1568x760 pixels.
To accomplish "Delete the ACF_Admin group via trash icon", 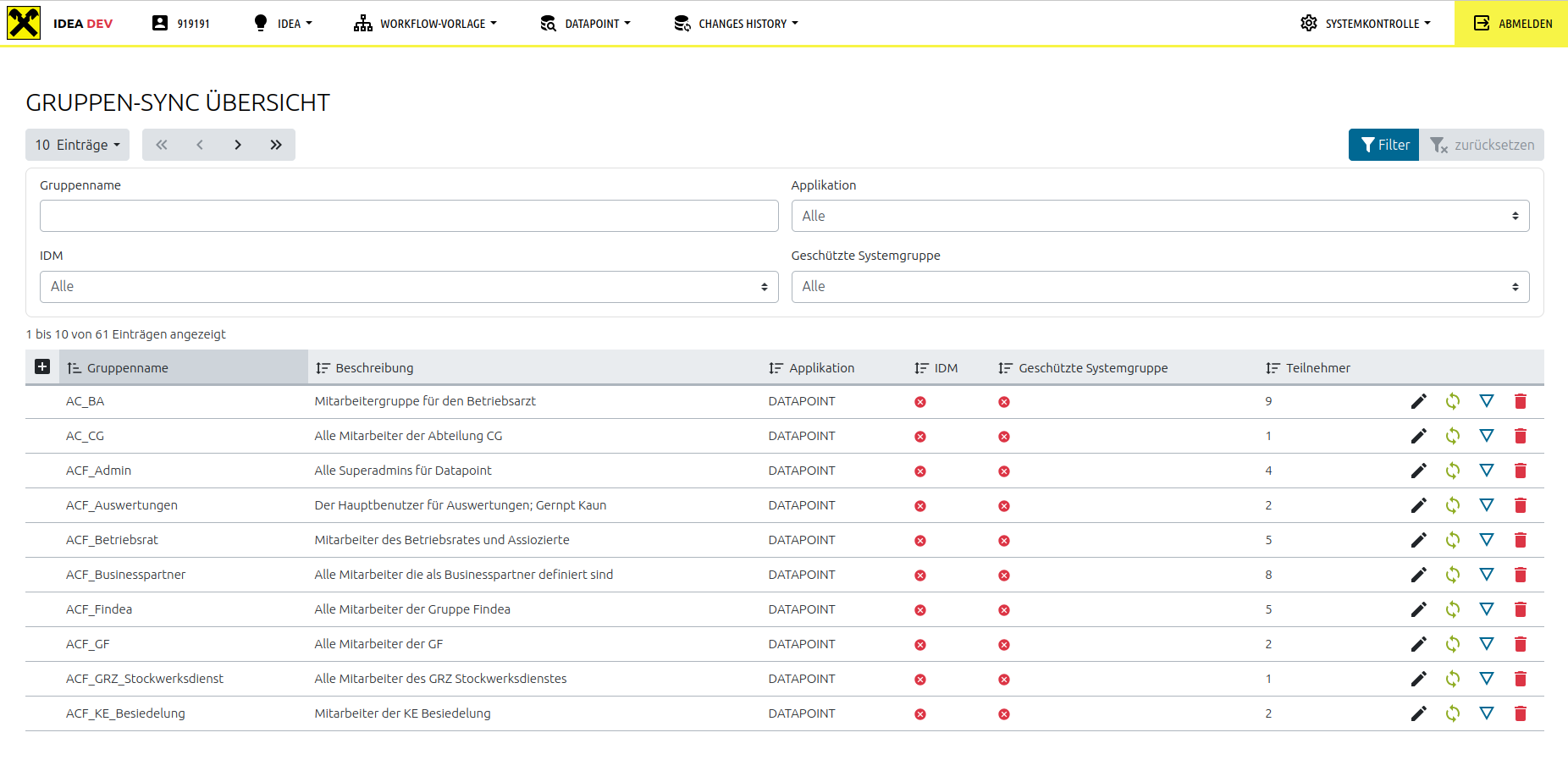I will [1520, 471].
